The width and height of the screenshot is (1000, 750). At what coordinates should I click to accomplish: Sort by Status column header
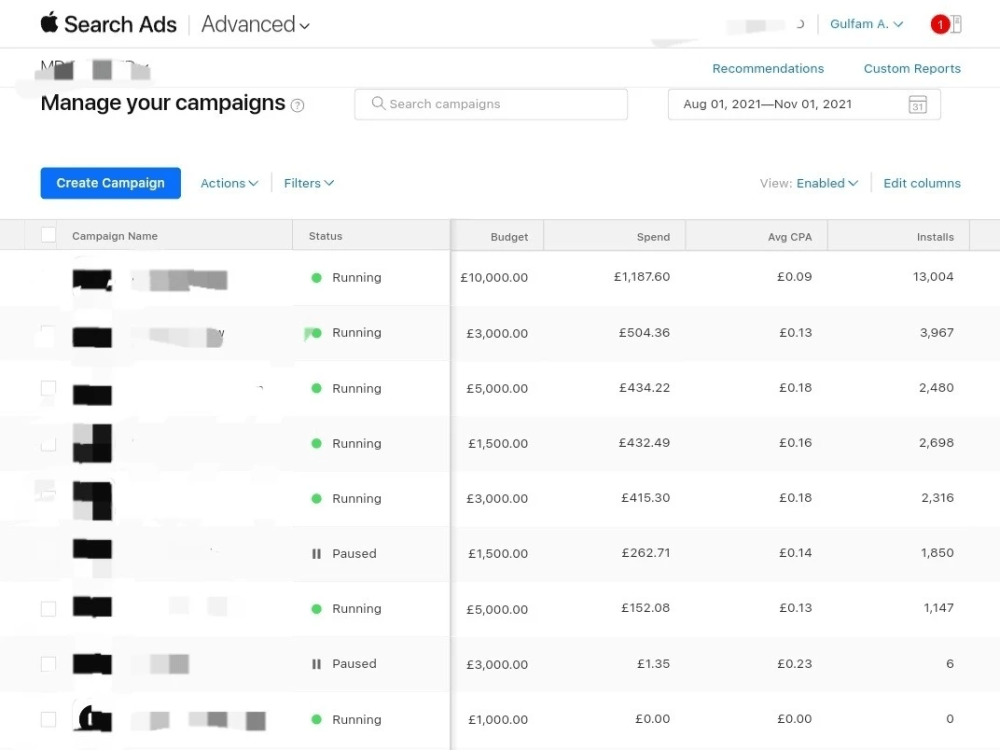325,236
